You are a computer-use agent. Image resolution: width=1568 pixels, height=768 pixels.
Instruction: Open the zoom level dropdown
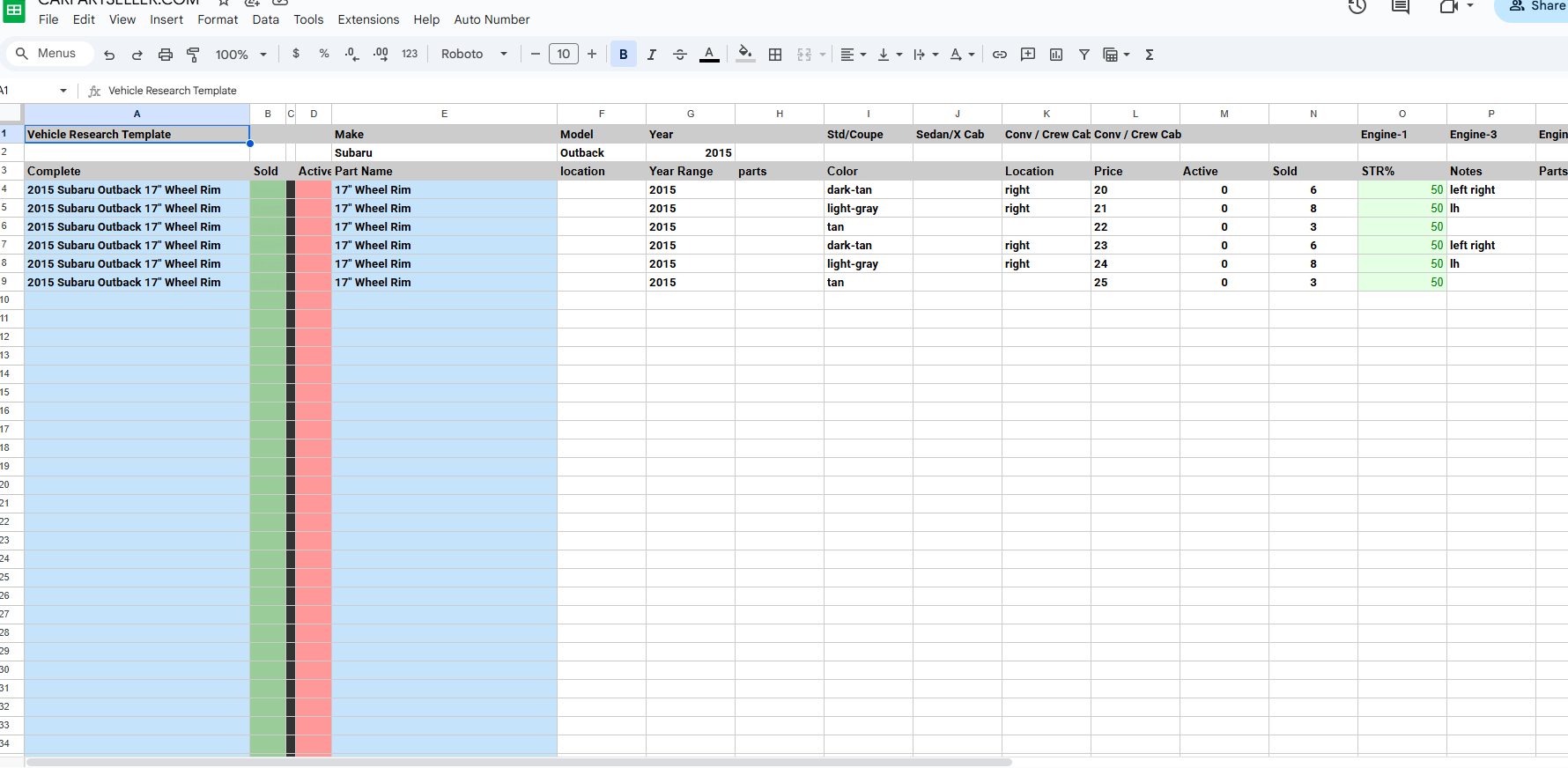tap(240, 55)
